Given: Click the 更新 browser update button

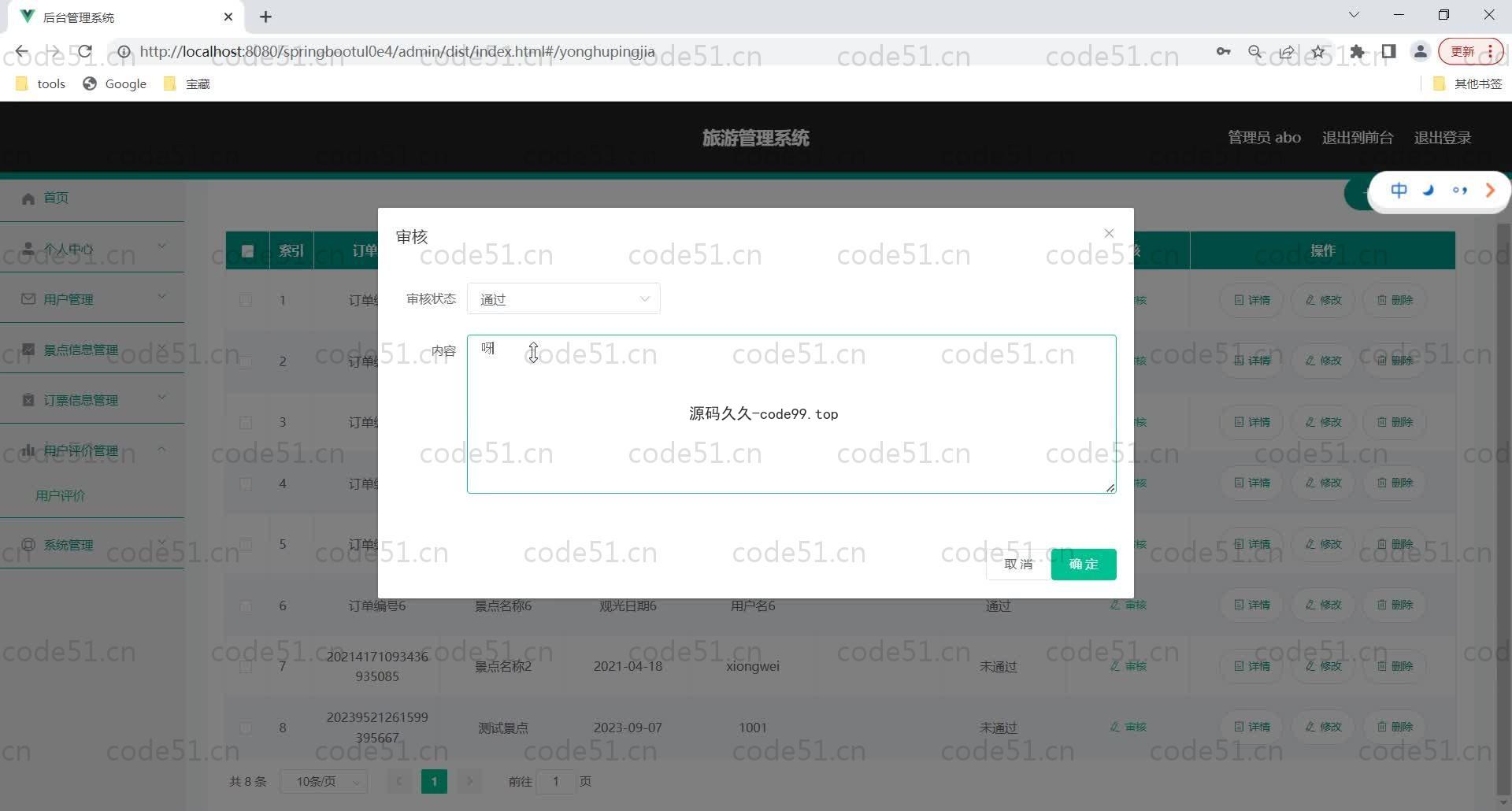Looking at the screenshot, I should click(x=1471, y=52).
